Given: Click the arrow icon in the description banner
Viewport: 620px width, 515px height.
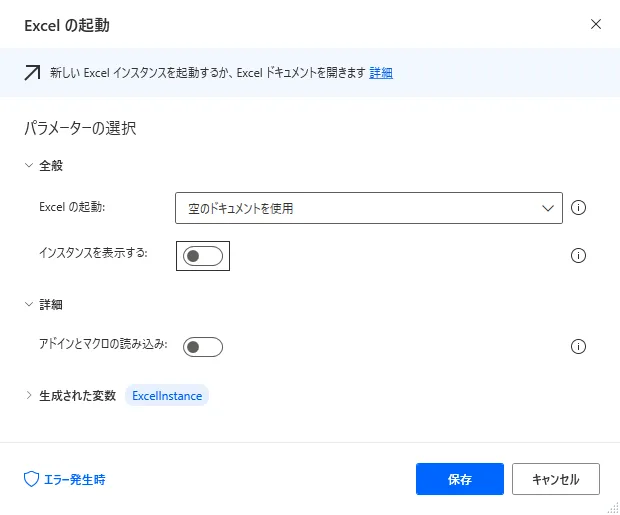Looking at the screenshot, I should tap(33, 73).
